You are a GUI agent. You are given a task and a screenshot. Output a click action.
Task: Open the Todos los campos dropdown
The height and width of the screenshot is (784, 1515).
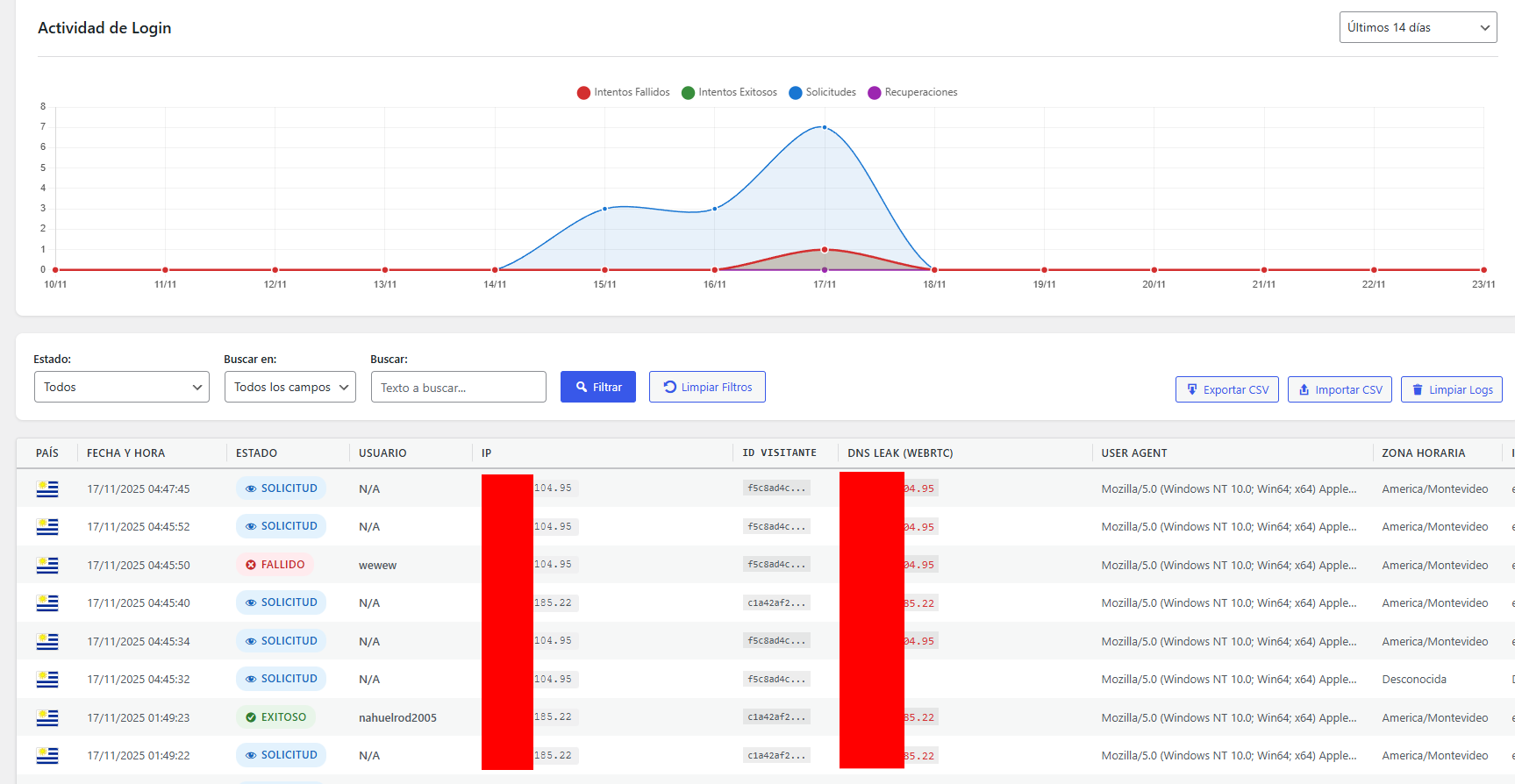tap(289, 387)
